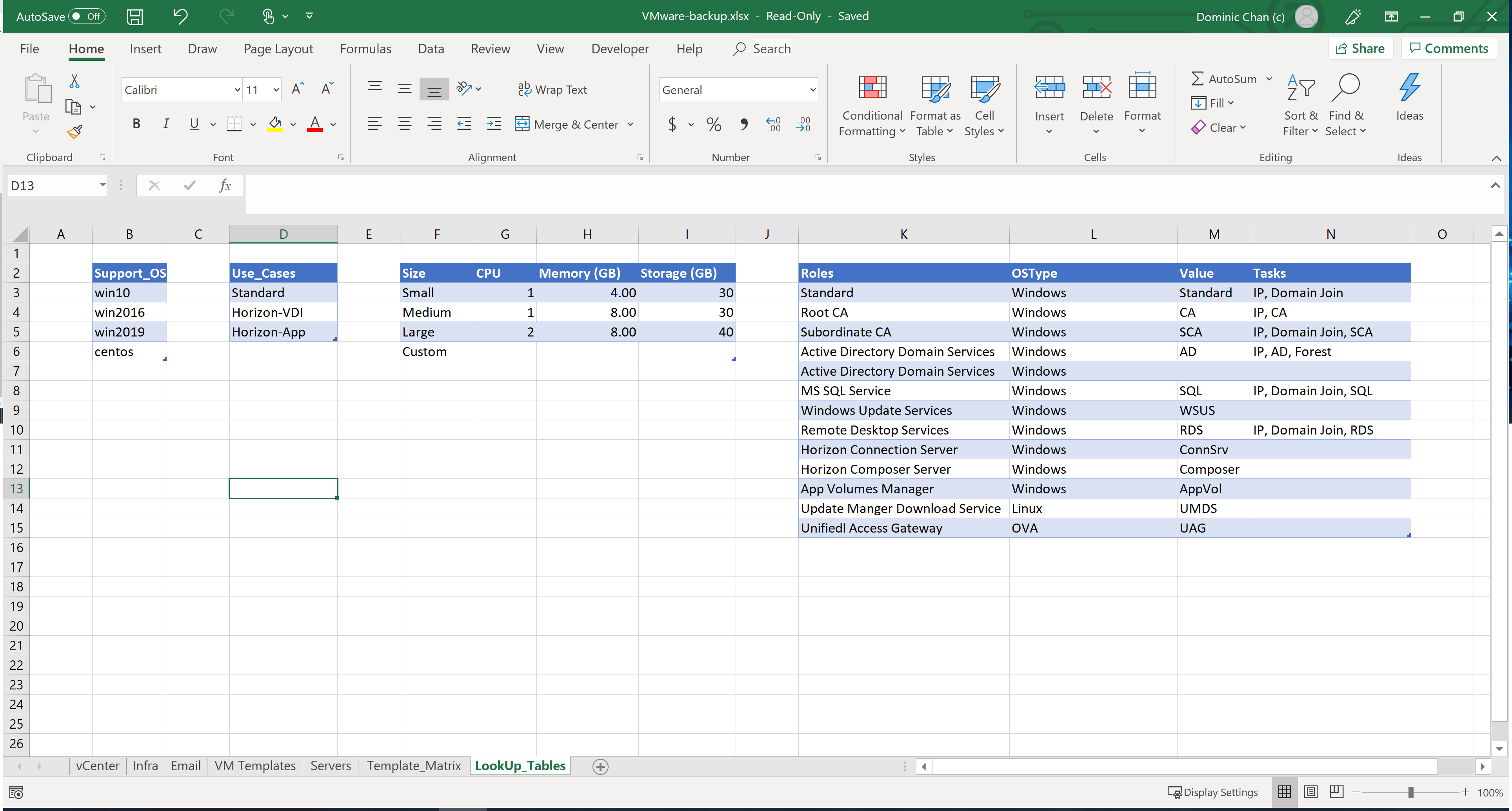This screenshot has height=811, width=1512.
Task: Switch to the Formulas ribbon tab
Action: click(366, 49)
